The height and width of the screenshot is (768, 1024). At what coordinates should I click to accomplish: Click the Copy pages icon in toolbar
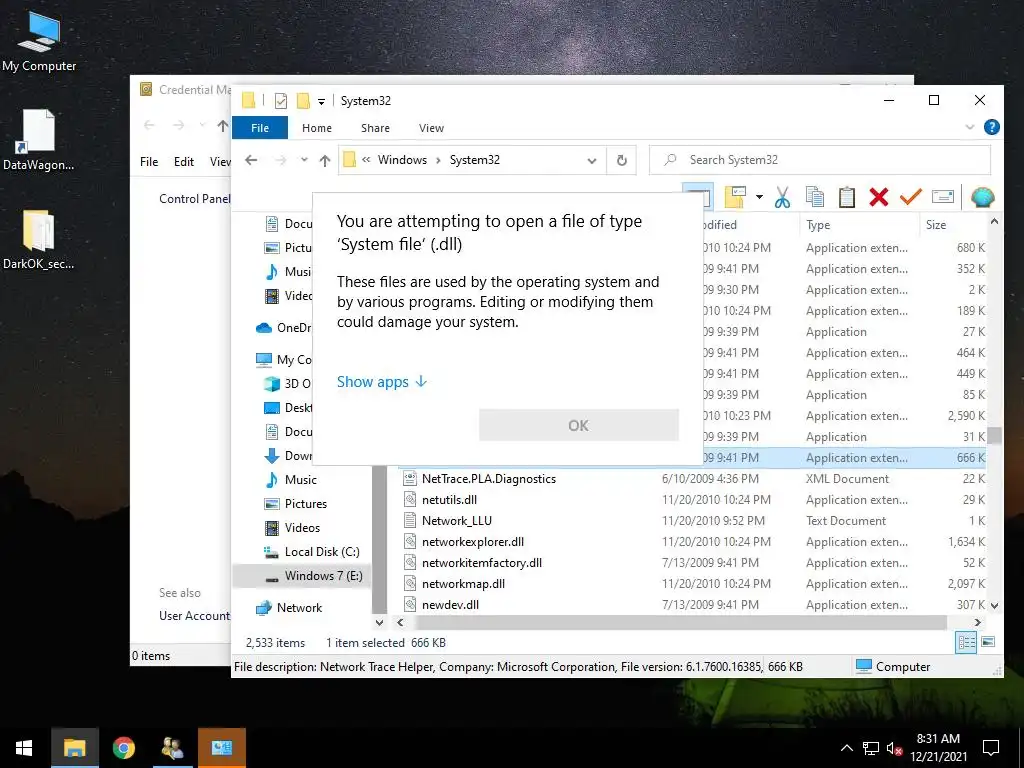(x=814, y=197)
